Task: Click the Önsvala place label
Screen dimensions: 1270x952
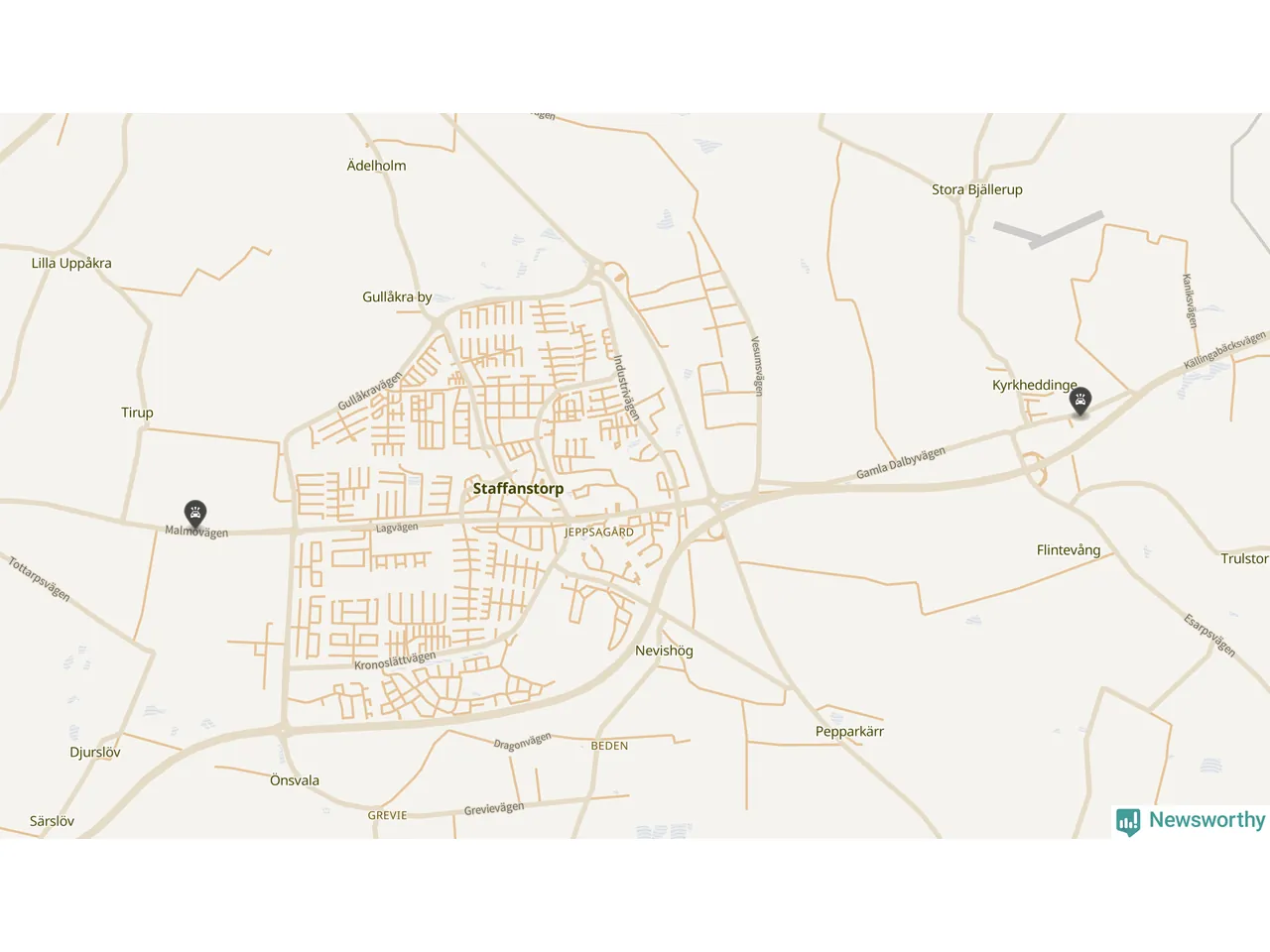Action: click(295, 780)
